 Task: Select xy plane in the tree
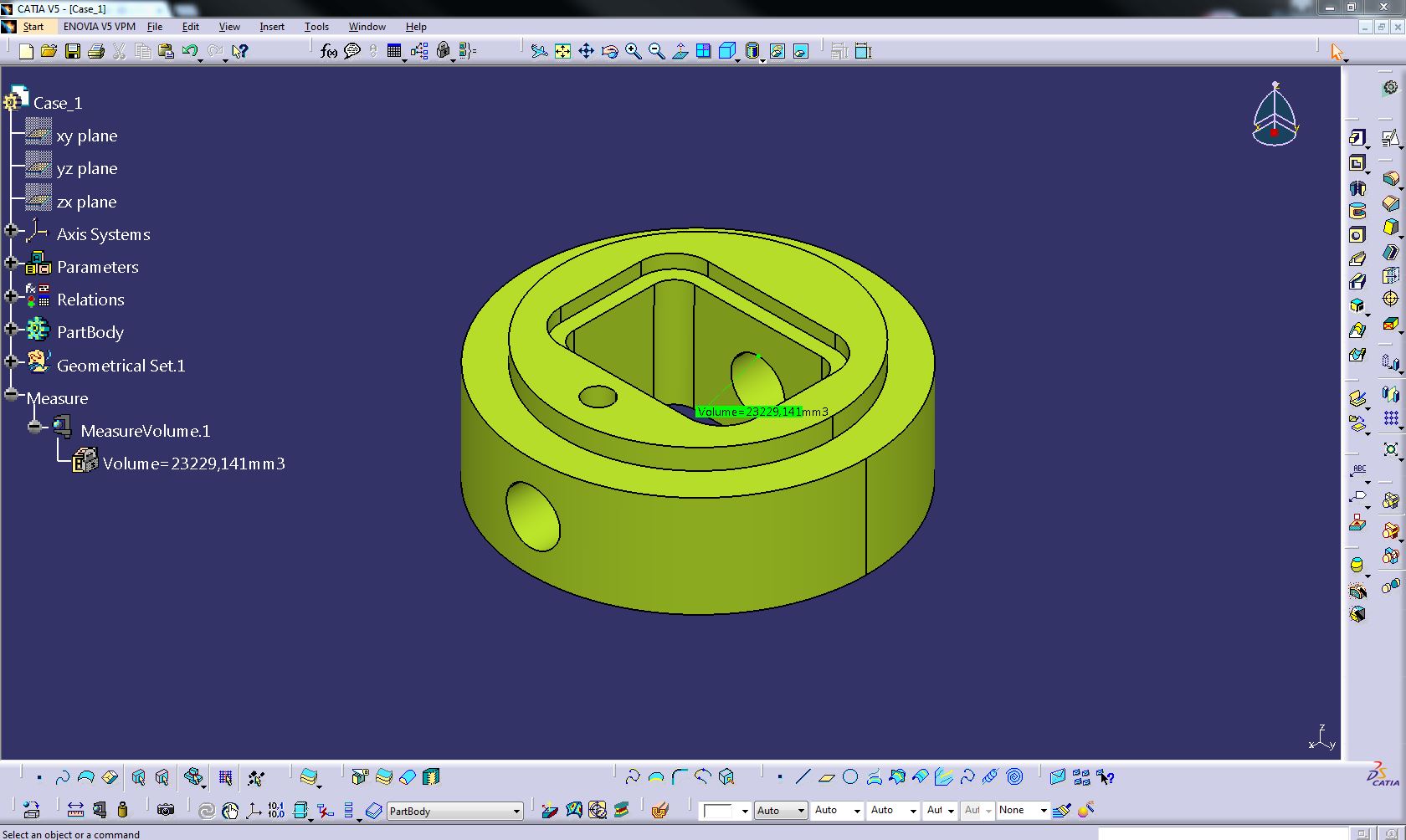click(87, 136)
